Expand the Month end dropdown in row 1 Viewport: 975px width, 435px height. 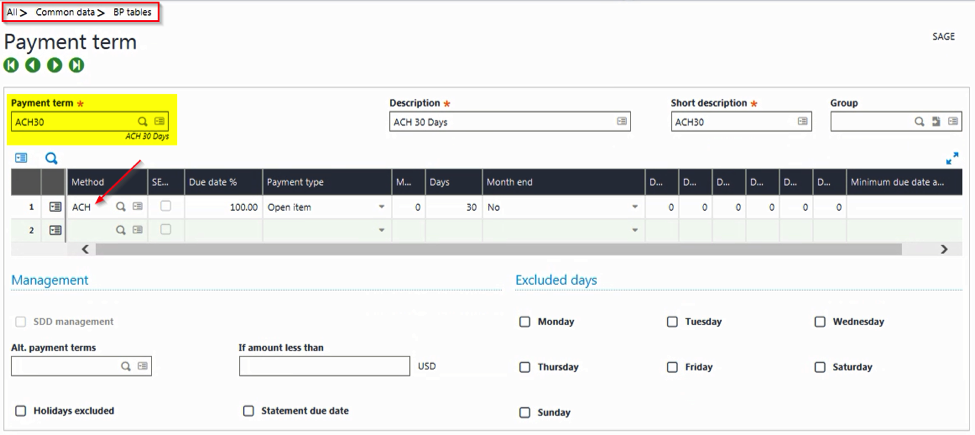point(634,207)
